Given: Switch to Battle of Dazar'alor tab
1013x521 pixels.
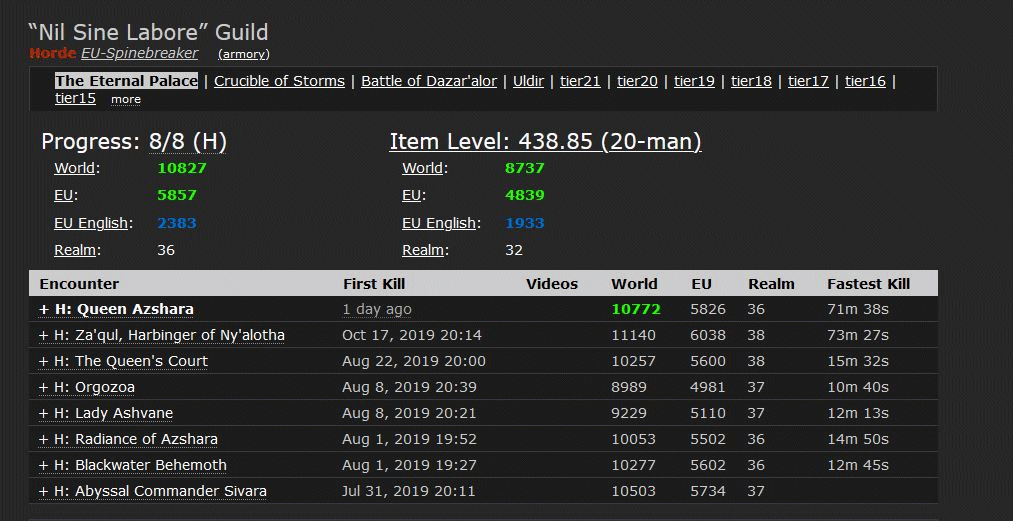Looking at the screenshot, I should coord(429,81).
